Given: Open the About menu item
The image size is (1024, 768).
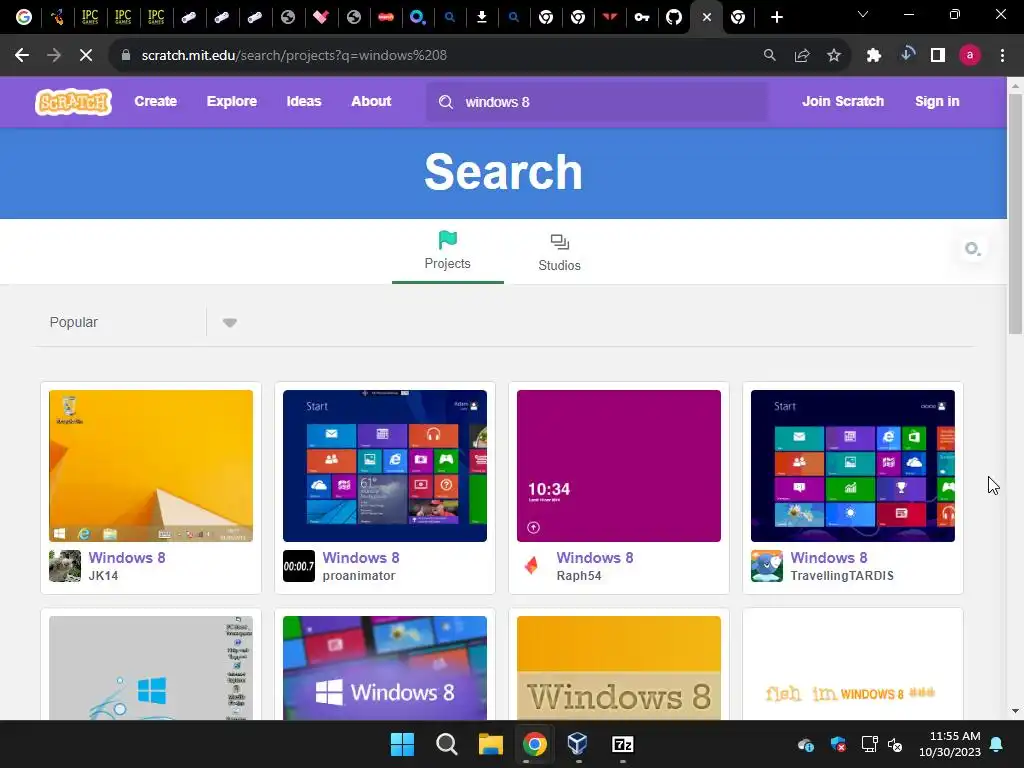Looking at the screenshot, I should pos(371,101).
